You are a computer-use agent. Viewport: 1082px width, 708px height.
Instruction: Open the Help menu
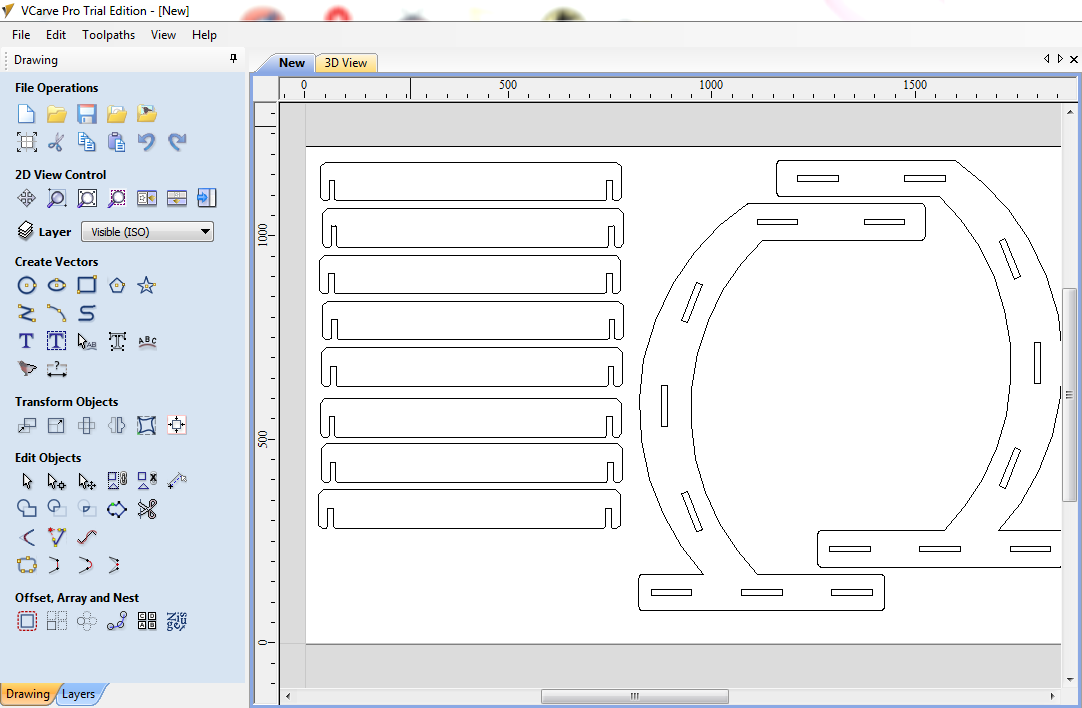204,35
